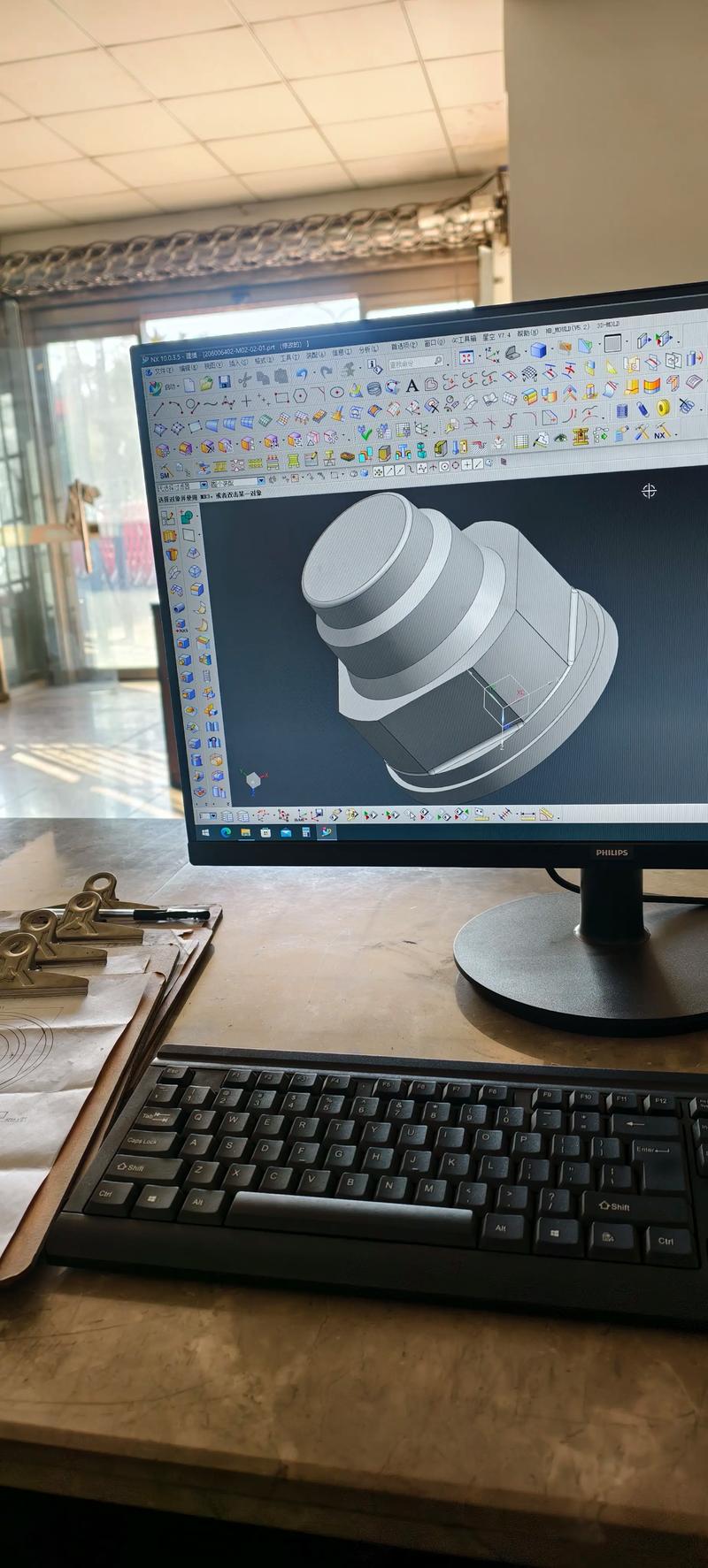Save the part with the floppy disk icon
708x1568 pixels.
[225, 382]
